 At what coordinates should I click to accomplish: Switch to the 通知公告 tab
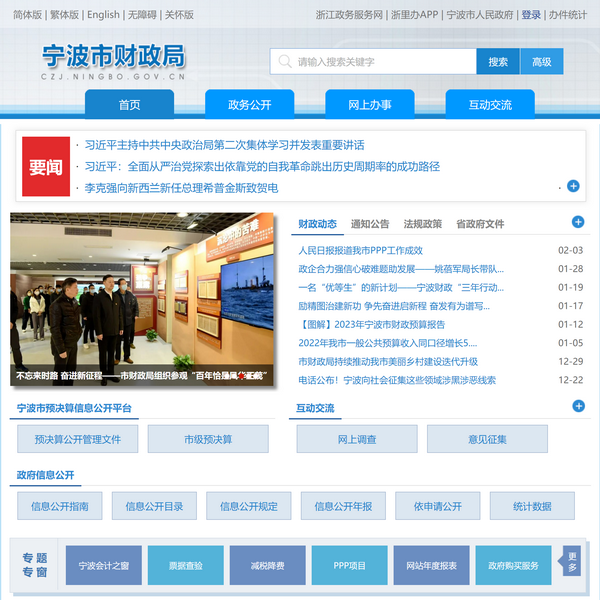[x=370, y=224]
